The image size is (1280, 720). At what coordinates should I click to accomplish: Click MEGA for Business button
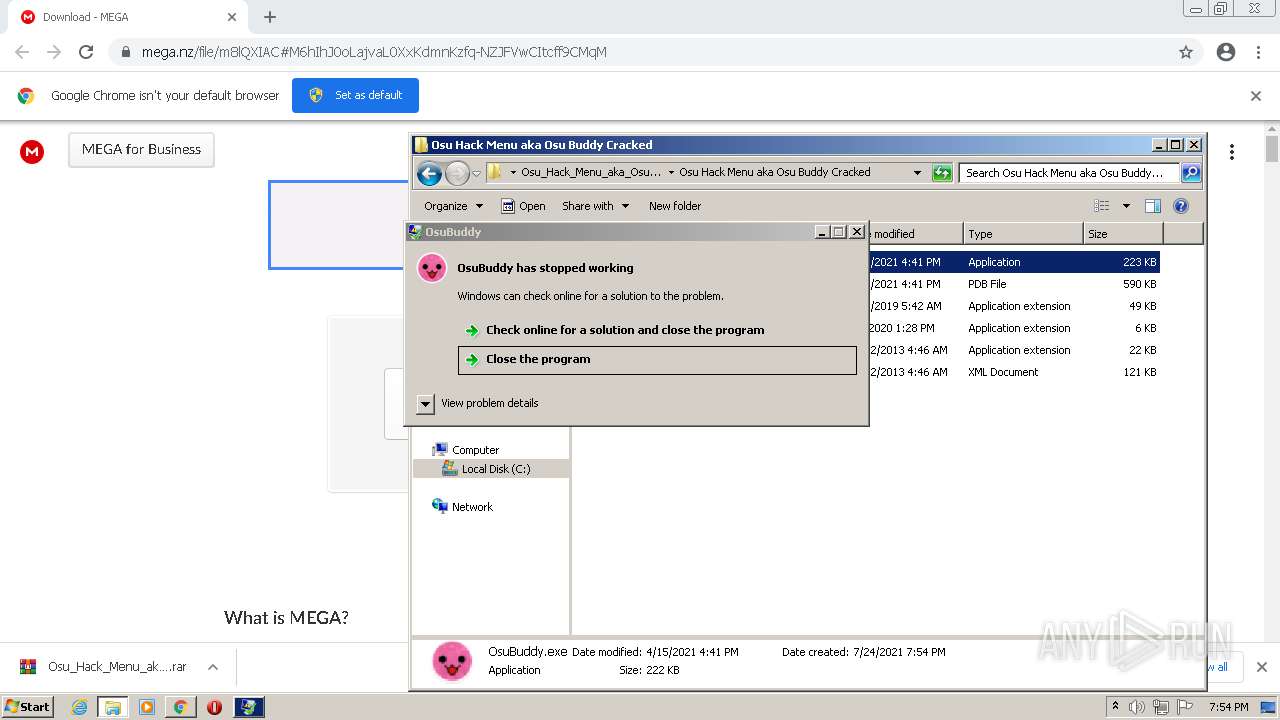(141, 149)
